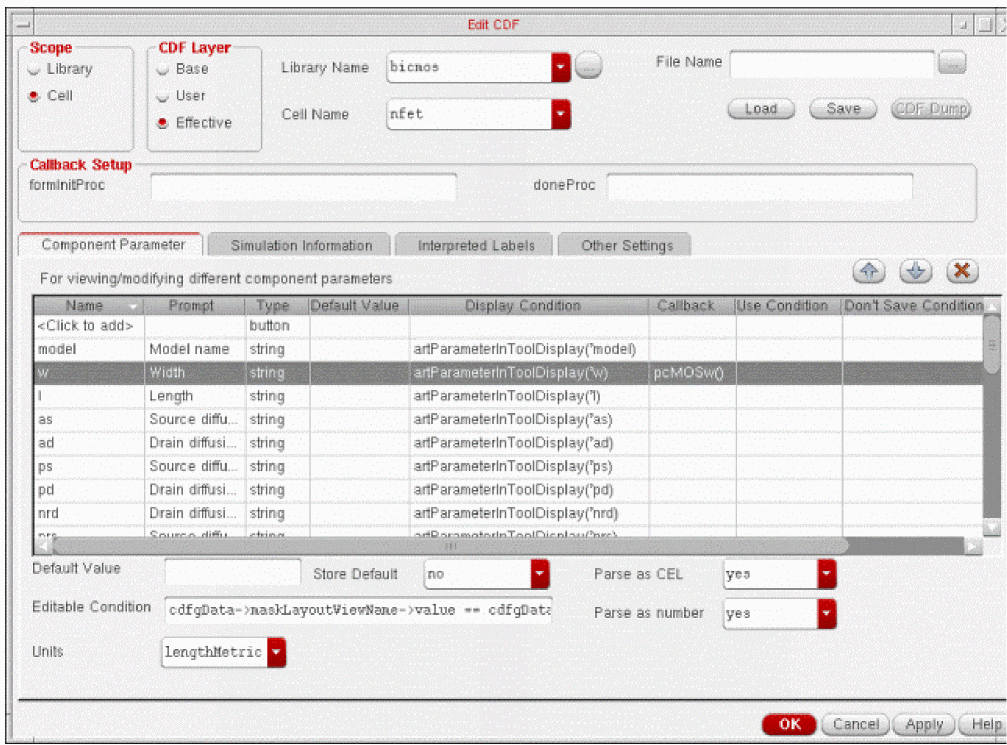1007x745 pixels.
Task: Click the move parameter down arrow icon
Action: (915, 272)
